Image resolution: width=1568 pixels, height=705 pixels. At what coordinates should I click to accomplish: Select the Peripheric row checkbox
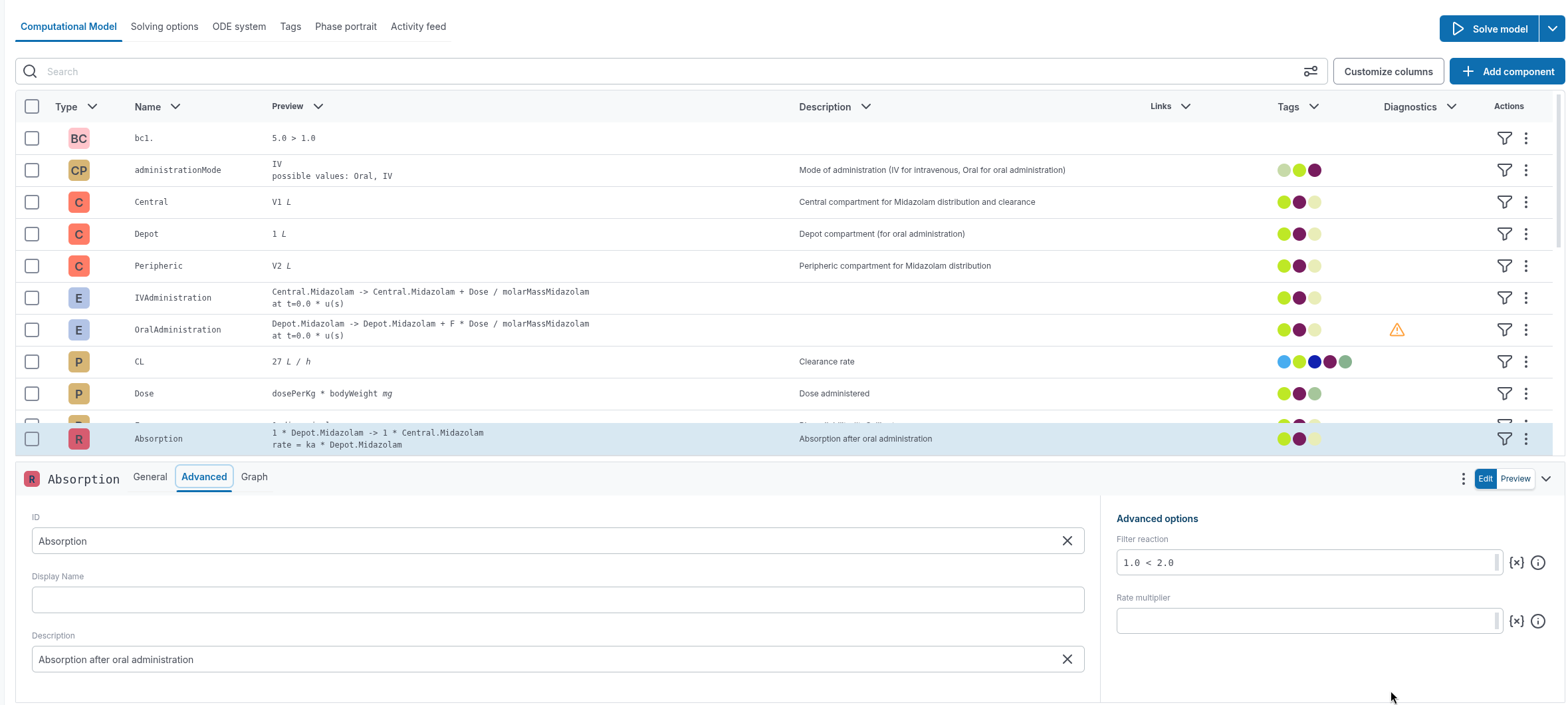(32, 266)
